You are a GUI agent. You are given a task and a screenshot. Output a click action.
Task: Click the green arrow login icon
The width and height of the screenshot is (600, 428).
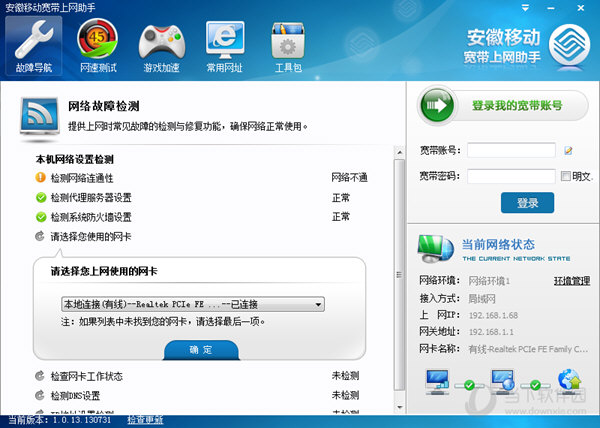(x=437, y=105)
